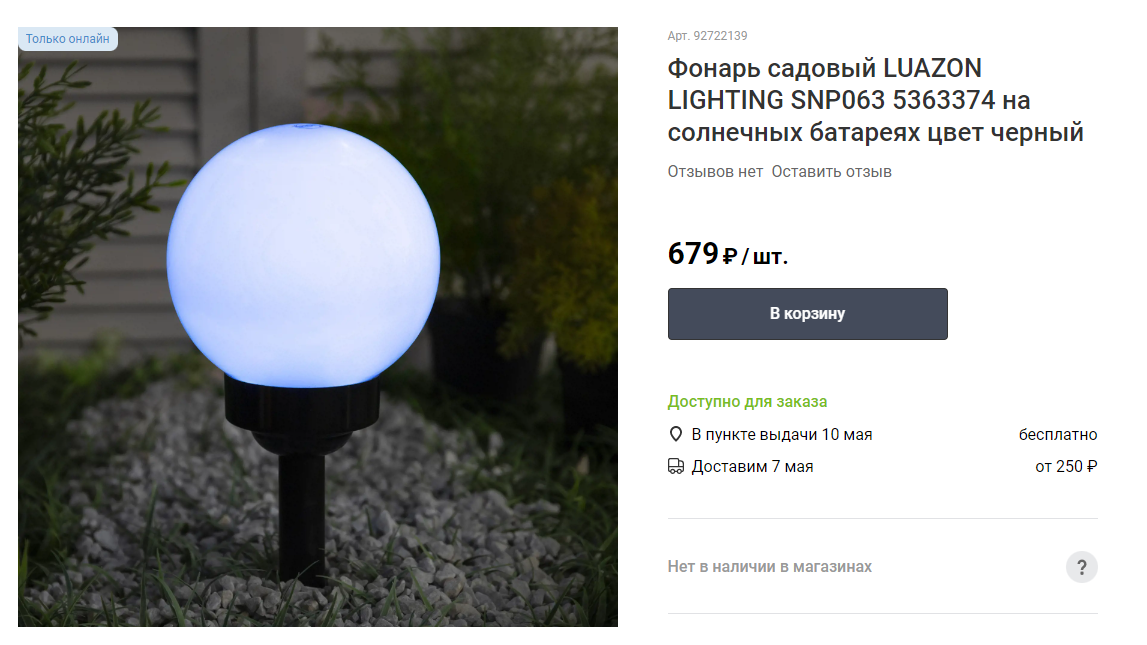Click the delivery truck icon
1147x645 pixels.
tap(676, 467)
